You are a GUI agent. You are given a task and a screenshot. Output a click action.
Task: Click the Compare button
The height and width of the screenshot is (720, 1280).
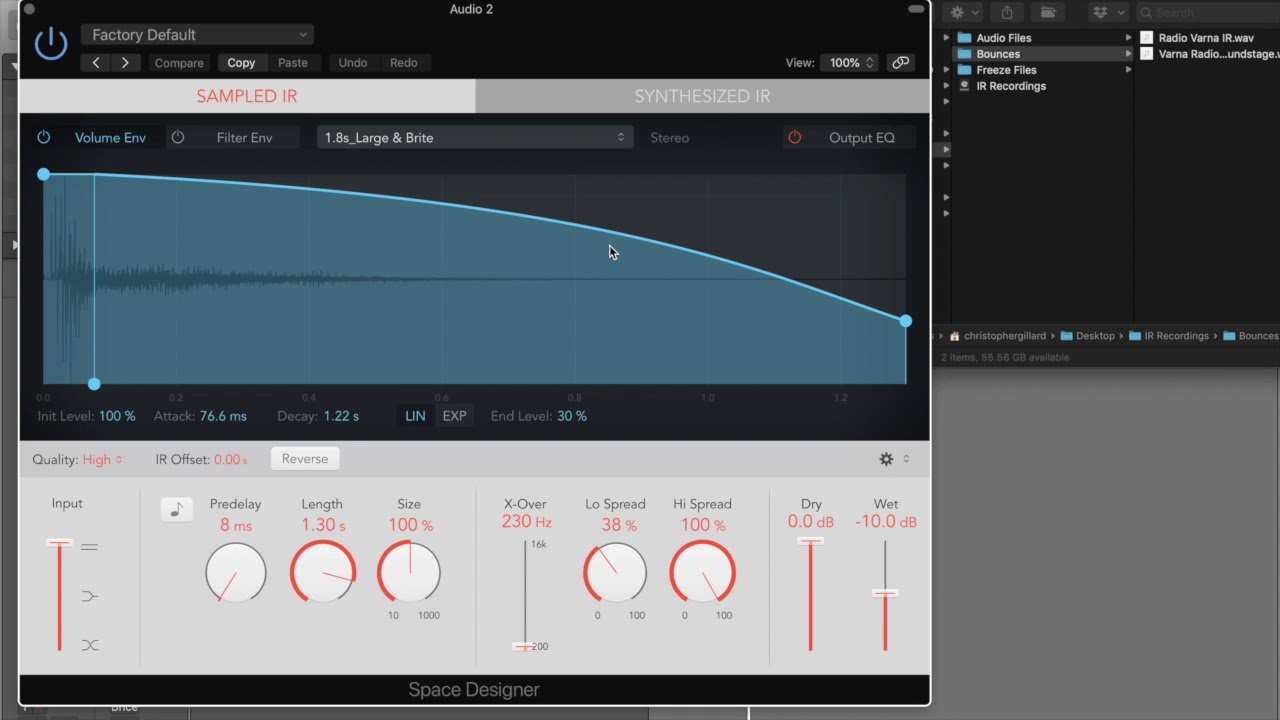coord(179,63)
